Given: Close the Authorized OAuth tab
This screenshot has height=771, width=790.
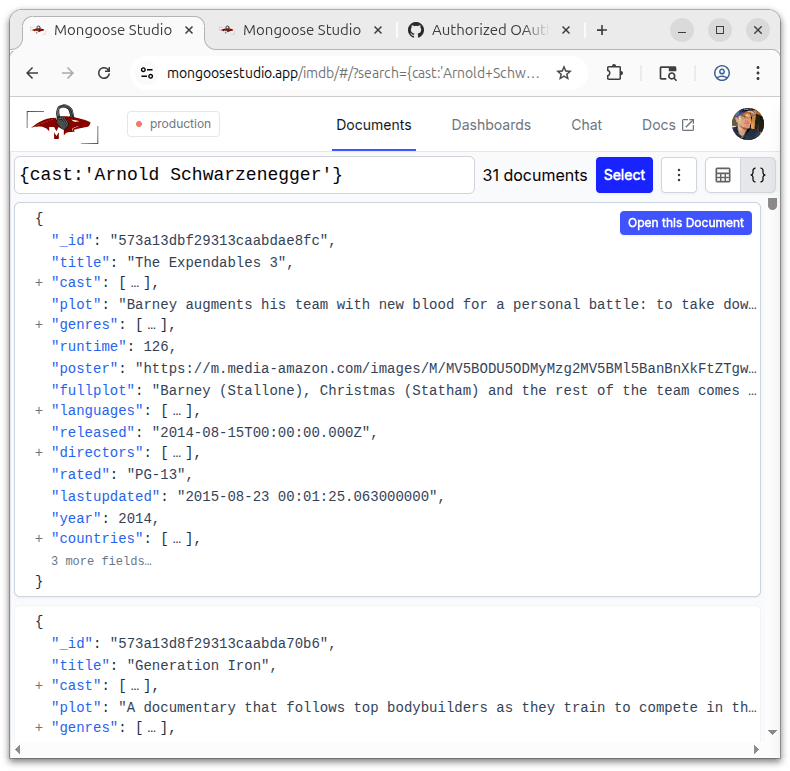Looking at the screenshot, I should click(x=566, y=30).
